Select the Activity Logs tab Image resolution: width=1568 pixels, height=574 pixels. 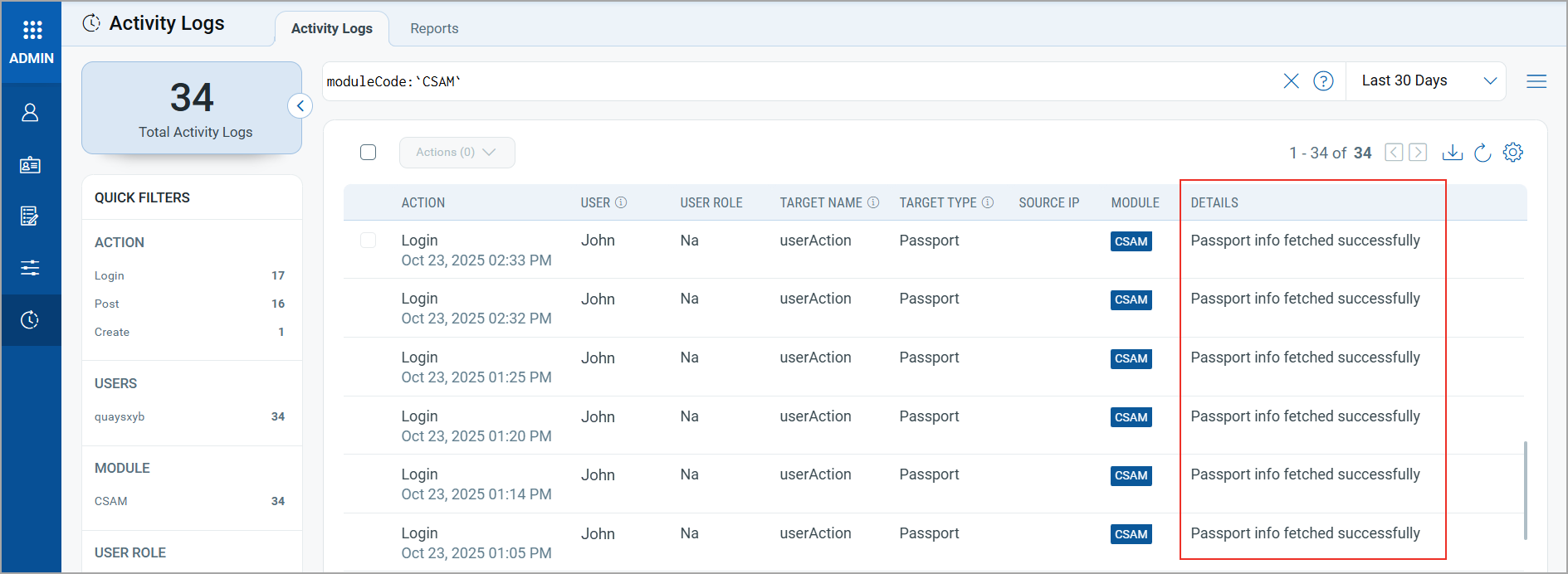tap(332, 29)
